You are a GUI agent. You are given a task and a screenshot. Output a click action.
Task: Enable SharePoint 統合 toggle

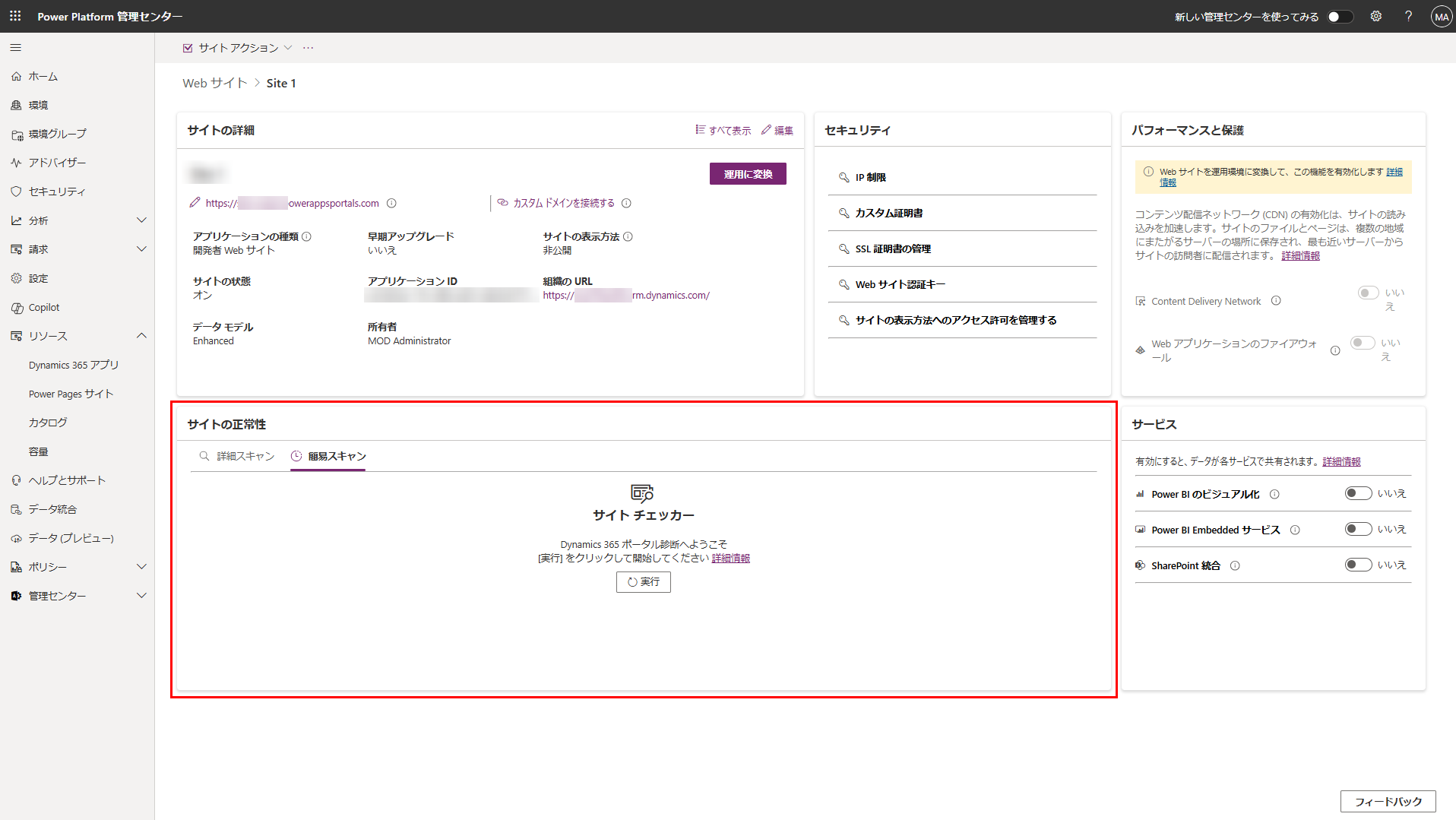pyautogui.click(x=1358, y=565)
